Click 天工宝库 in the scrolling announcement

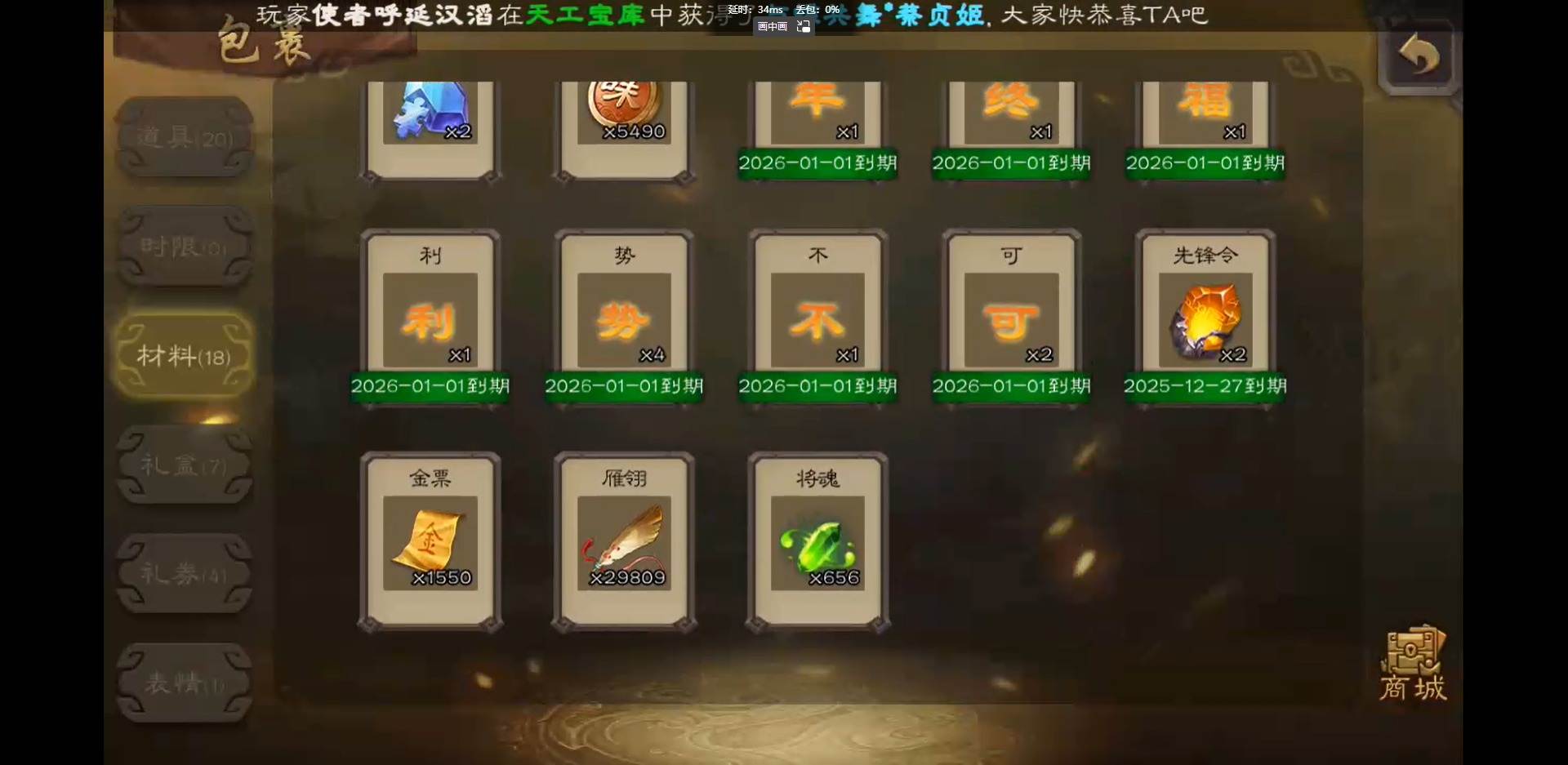point(585,15)
